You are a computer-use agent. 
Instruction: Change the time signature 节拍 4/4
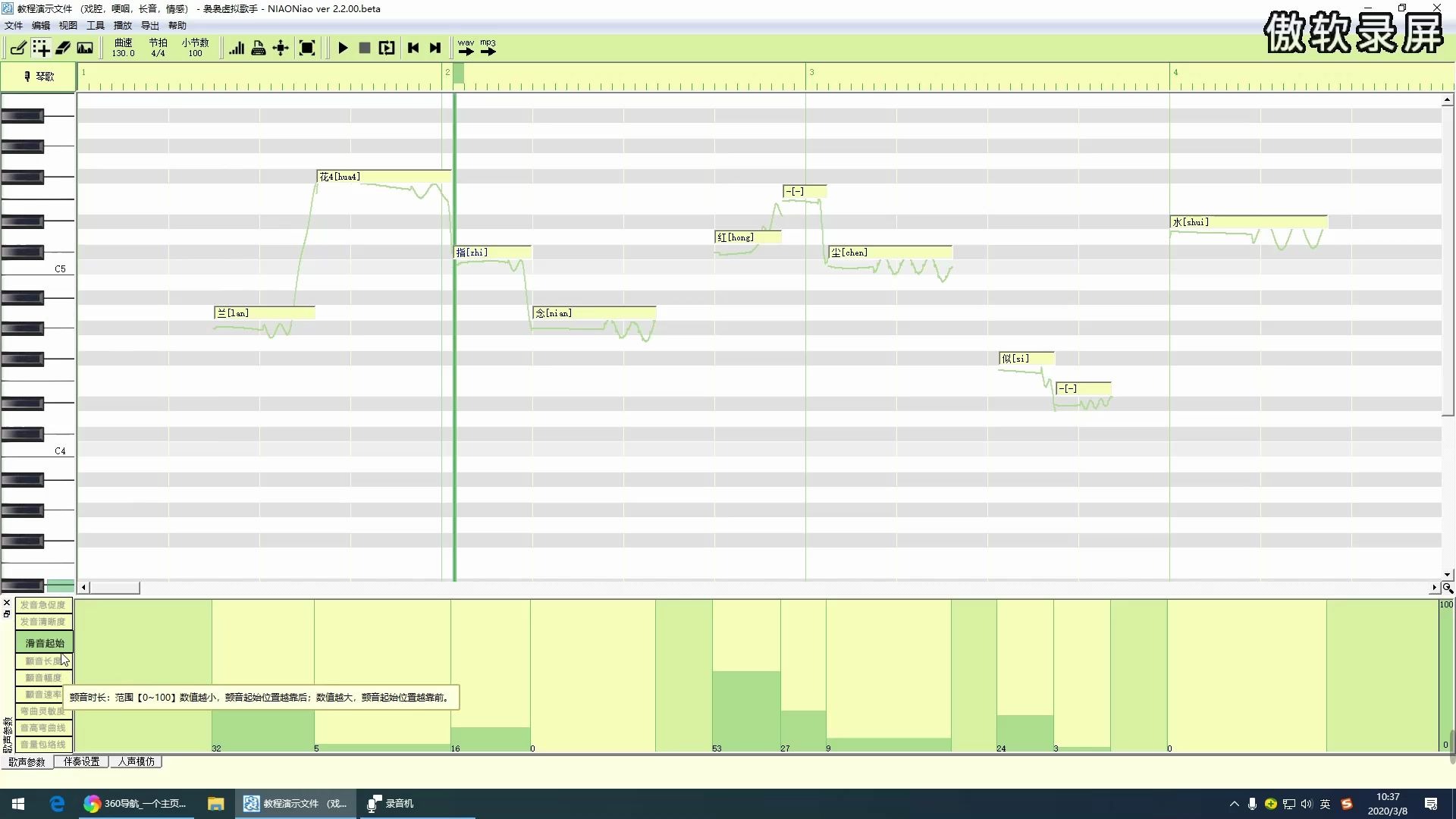158,48
